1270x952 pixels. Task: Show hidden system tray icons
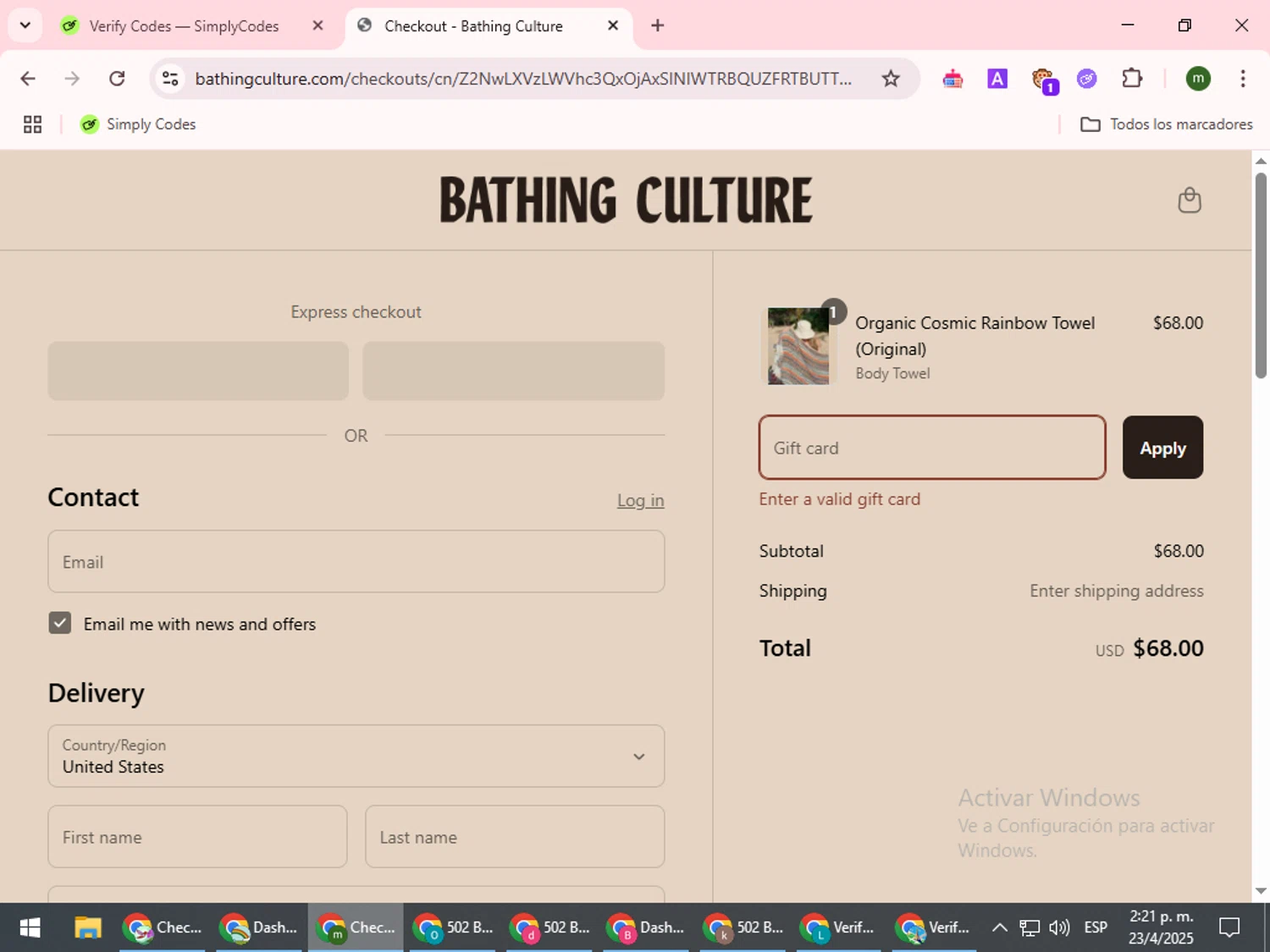pyautogui.click(x=999, y=927)
